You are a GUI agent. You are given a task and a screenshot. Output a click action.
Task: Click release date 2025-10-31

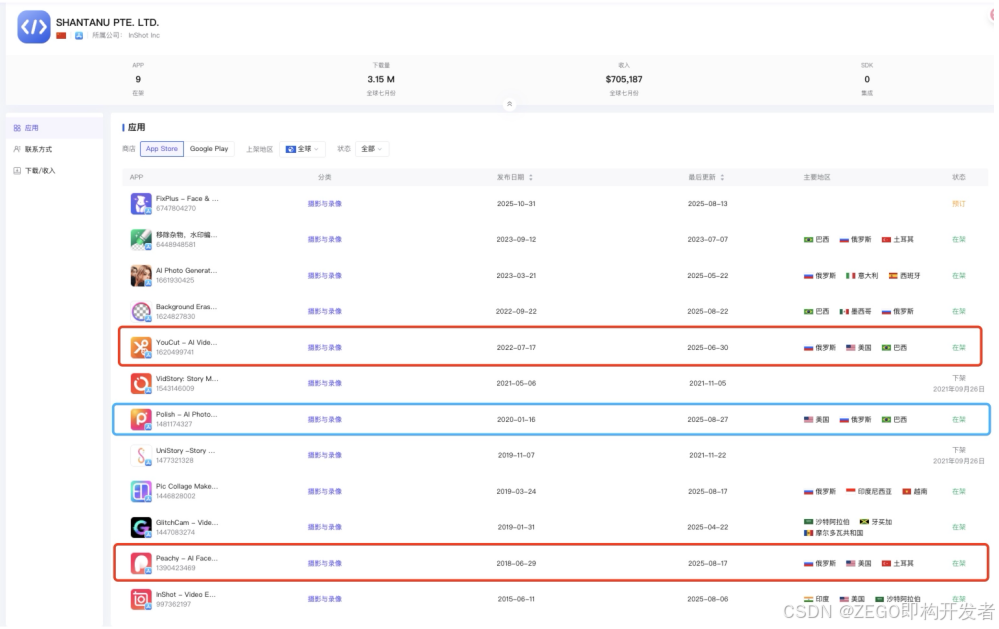(516, 204)
